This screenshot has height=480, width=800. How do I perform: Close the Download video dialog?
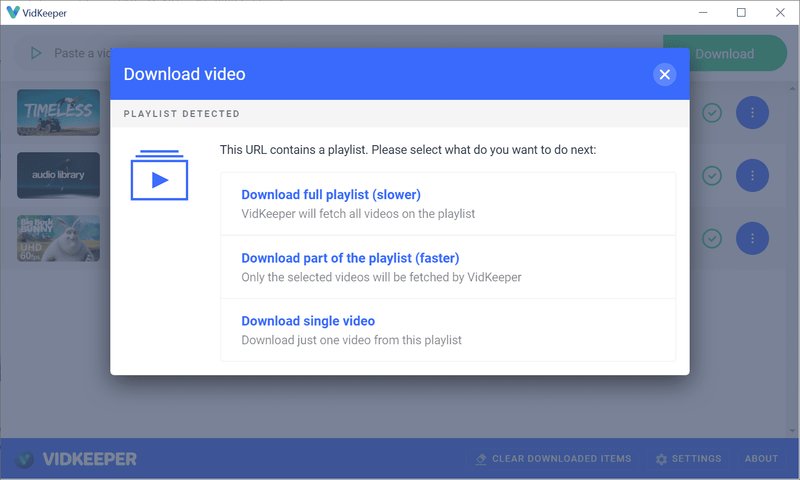tap(664, 74)
